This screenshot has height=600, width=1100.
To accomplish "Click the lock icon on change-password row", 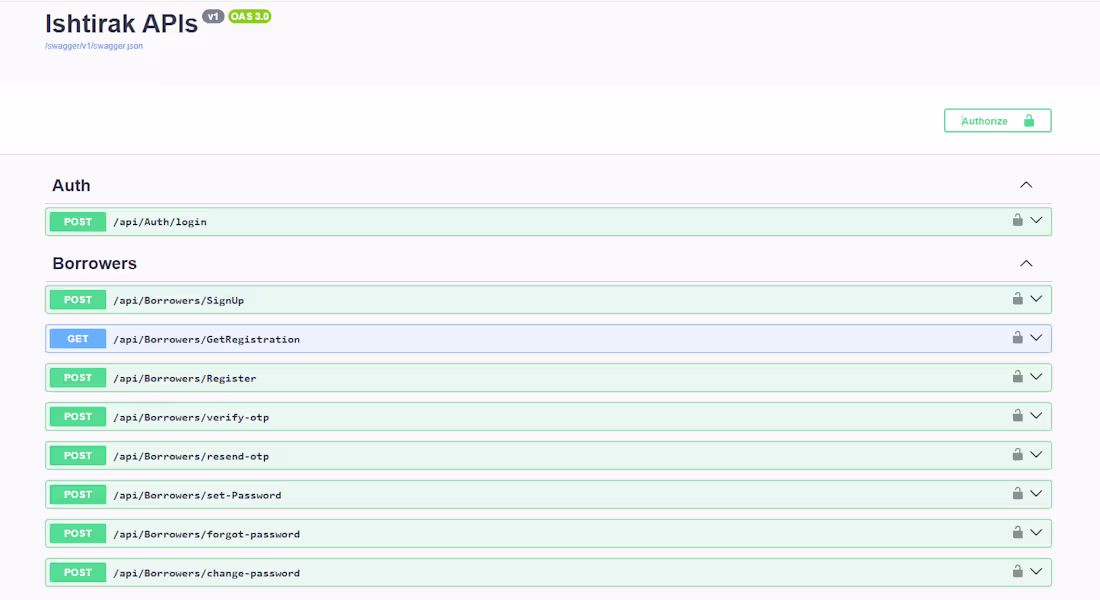I will [x=1017, y=571].
